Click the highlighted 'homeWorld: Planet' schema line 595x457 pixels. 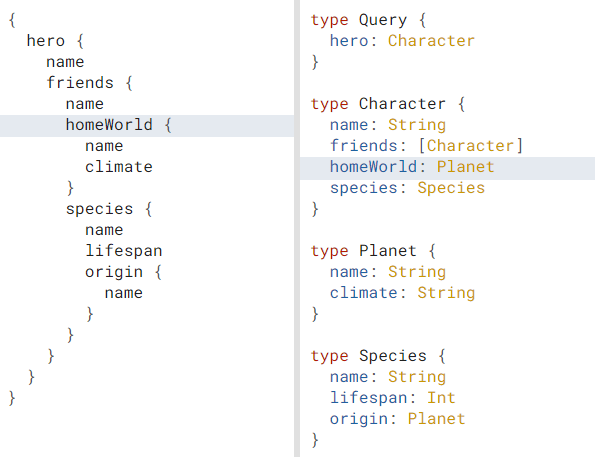[x=447, y=168]
